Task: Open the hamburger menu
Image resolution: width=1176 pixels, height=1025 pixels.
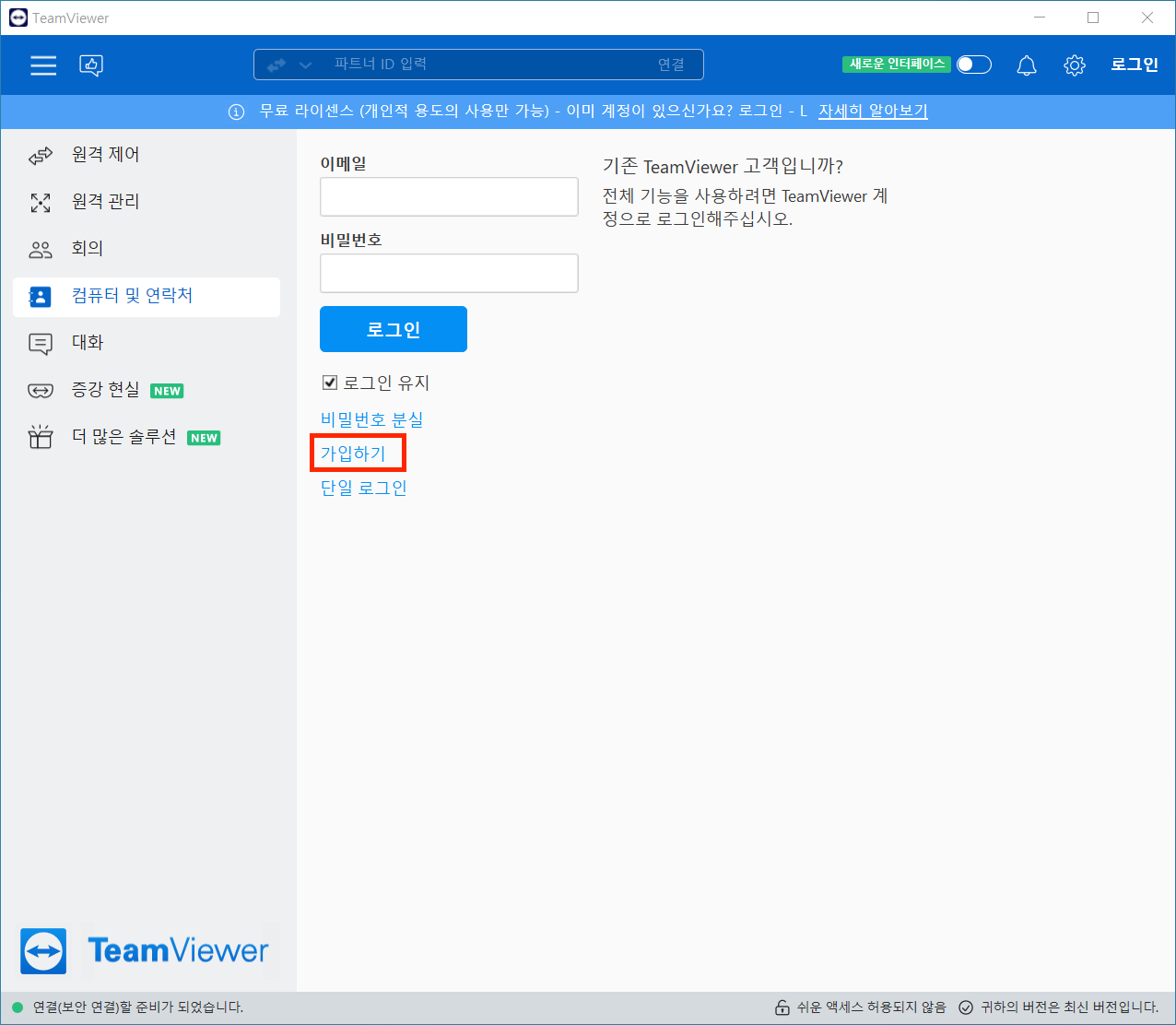Action: pos(42,65)
